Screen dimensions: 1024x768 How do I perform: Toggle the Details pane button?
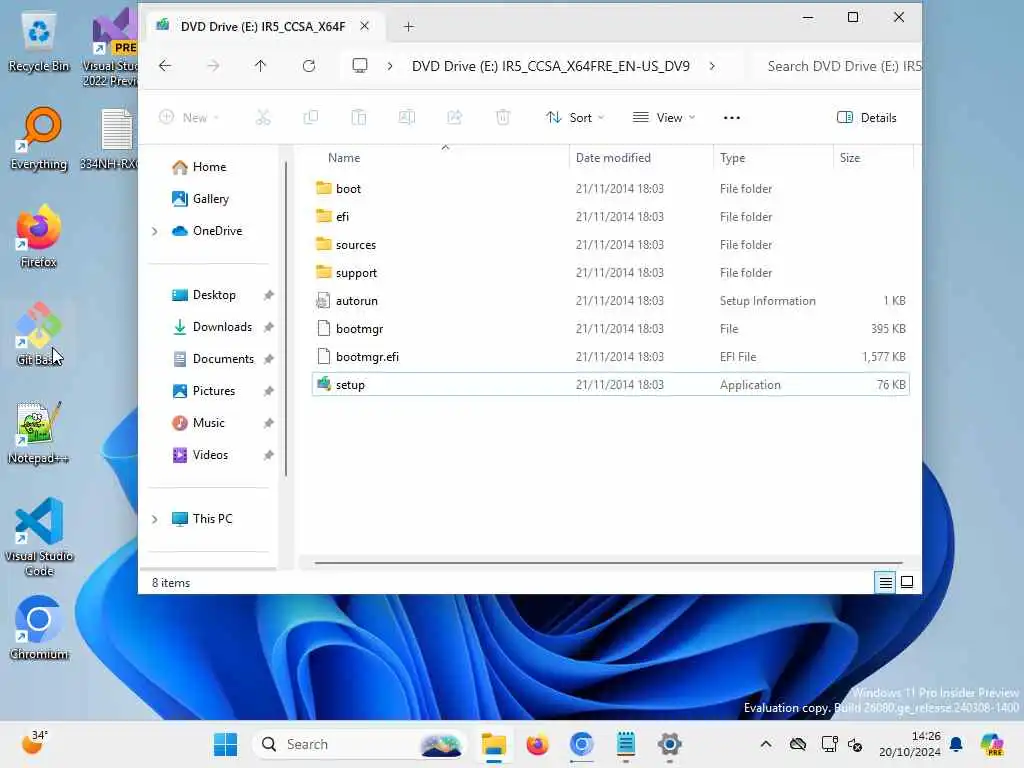(867, 118)
